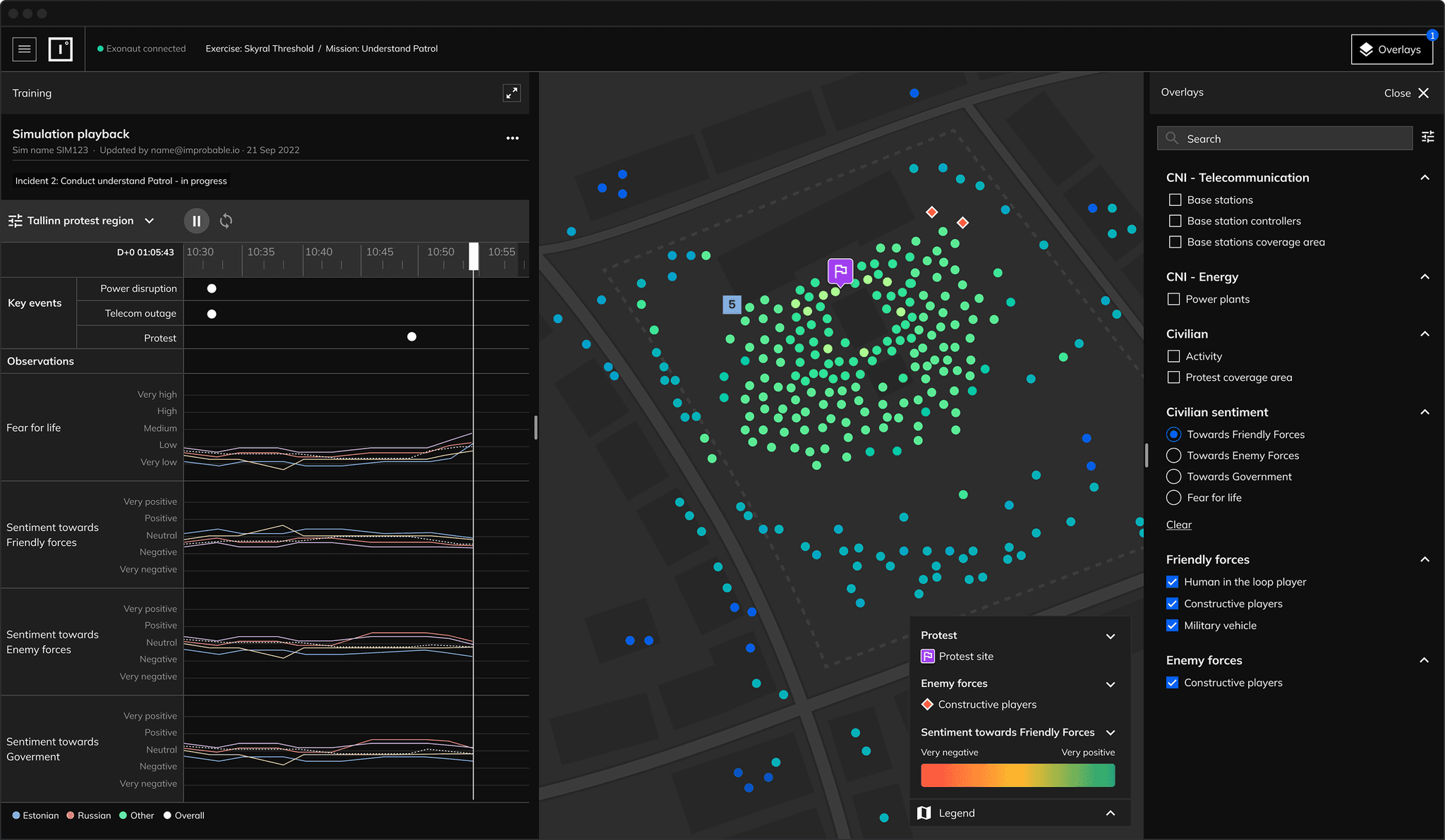
Task: Open overlay filter settings icon
Action: [1427, 138]
